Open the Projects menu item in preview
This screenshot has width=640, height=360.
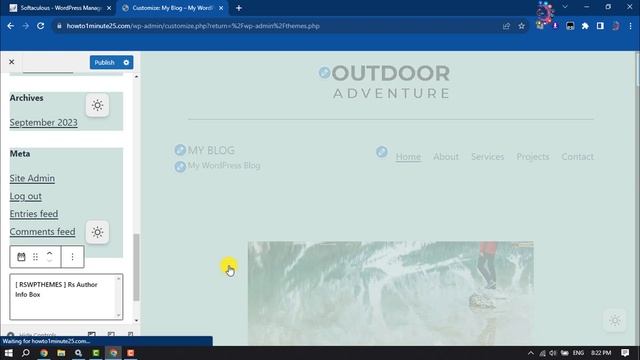pos(533,157)
